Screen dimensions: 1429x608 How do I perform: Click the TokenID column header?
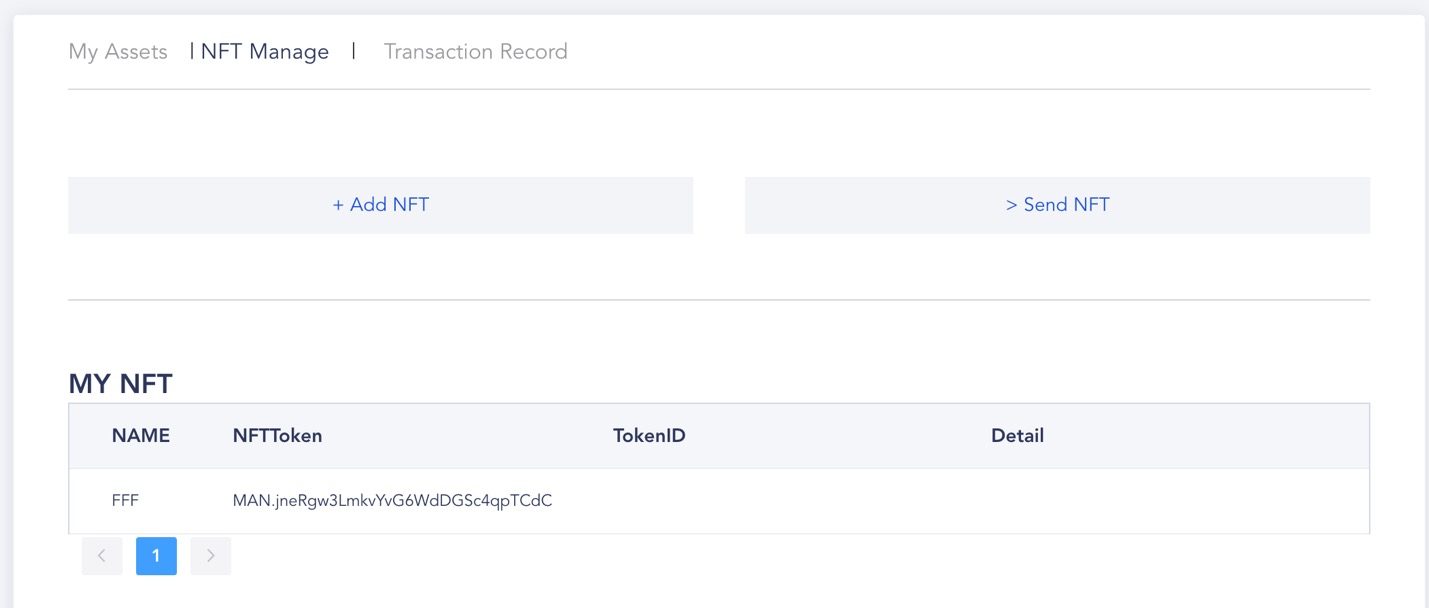tap(649, 436)
